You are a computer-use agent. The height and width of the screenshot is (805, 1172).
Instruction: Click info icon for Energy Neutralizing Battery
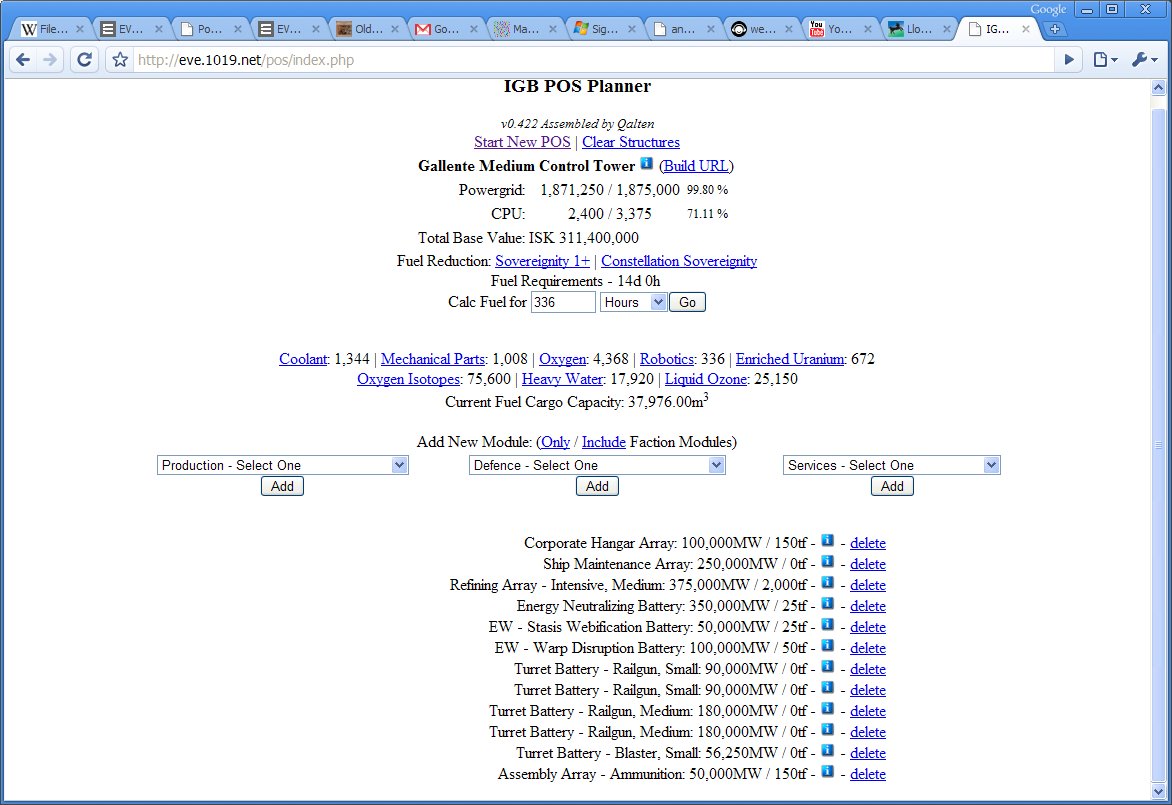(x=827, y=603)
